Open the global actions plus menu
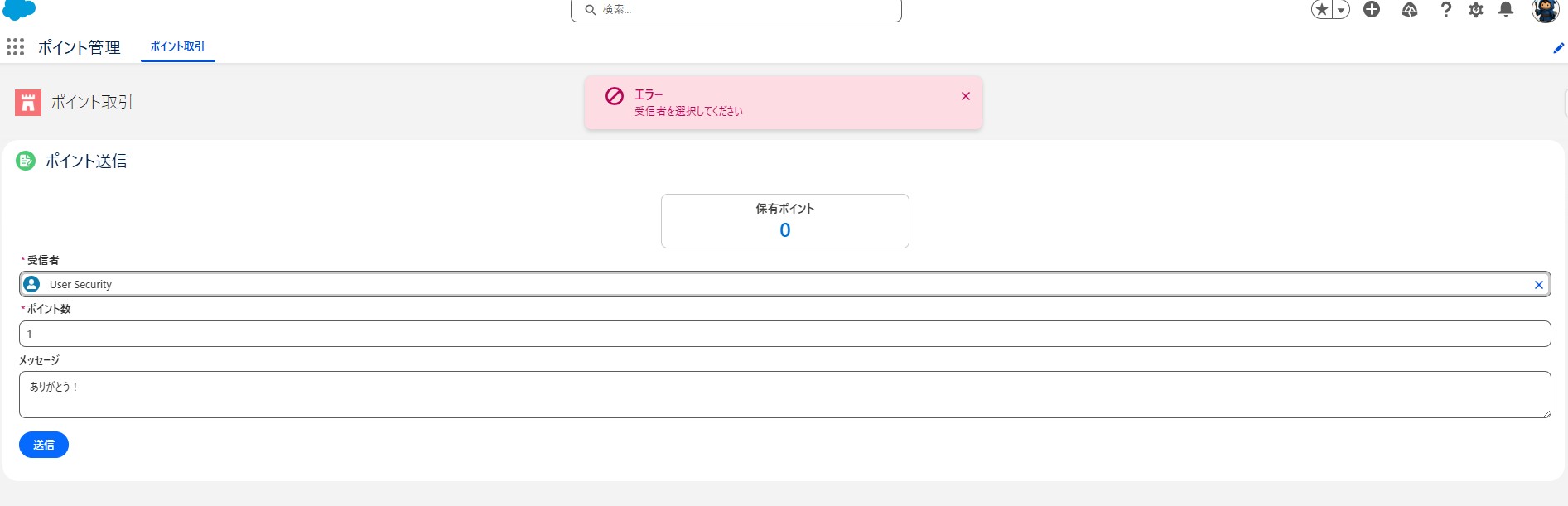Viewport: 1568px width, 506px height. pyautogui.click(x=1372, y=10)
